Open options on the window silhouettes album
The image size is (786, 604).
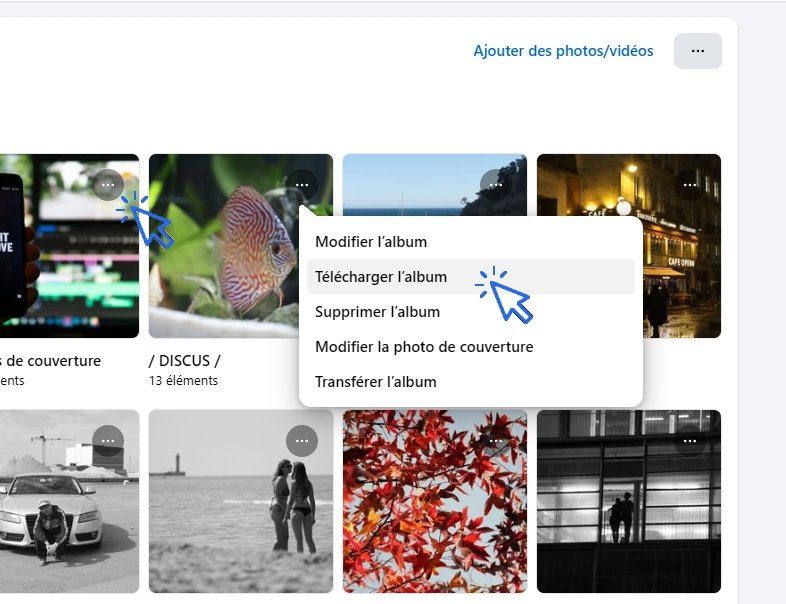[690, 441]
